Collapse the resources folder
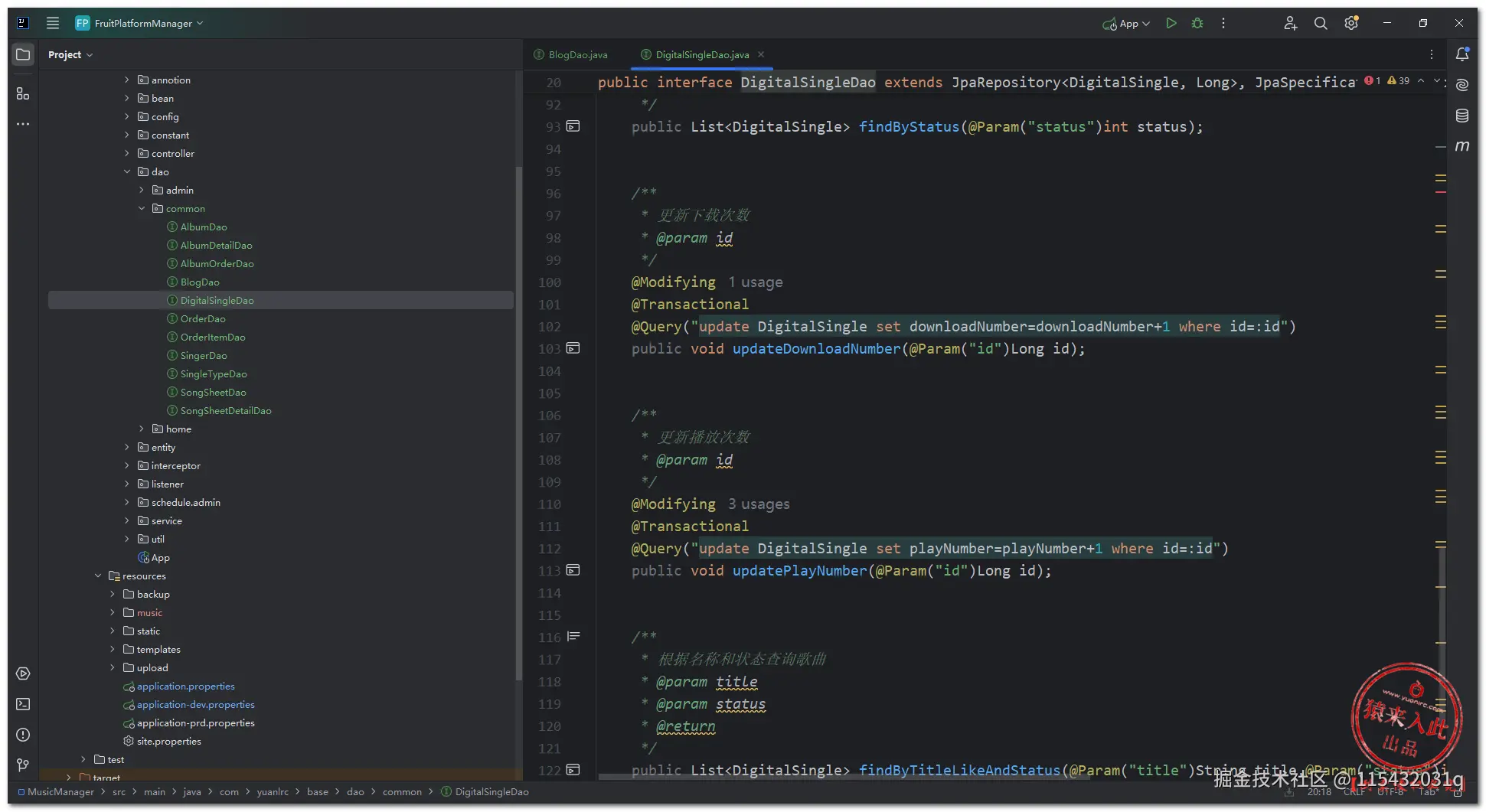Viewport: 1486px width, 812px height. click(98, 576)
